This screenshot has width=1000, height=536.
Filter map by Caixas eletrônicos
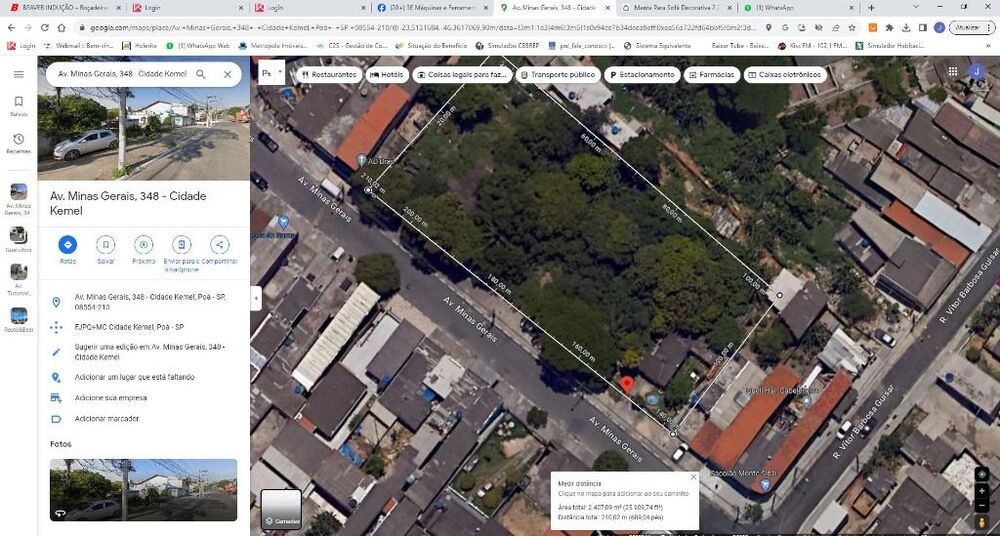click(785, 75)
